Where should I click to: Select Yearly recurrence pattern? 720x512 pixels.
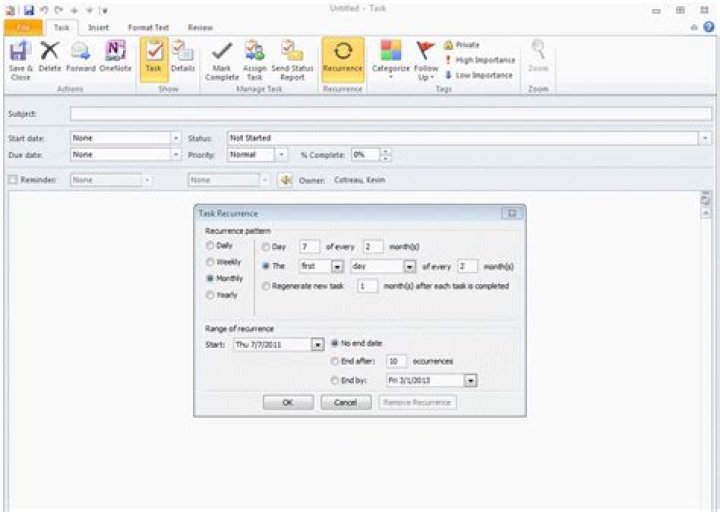point(222,295)
